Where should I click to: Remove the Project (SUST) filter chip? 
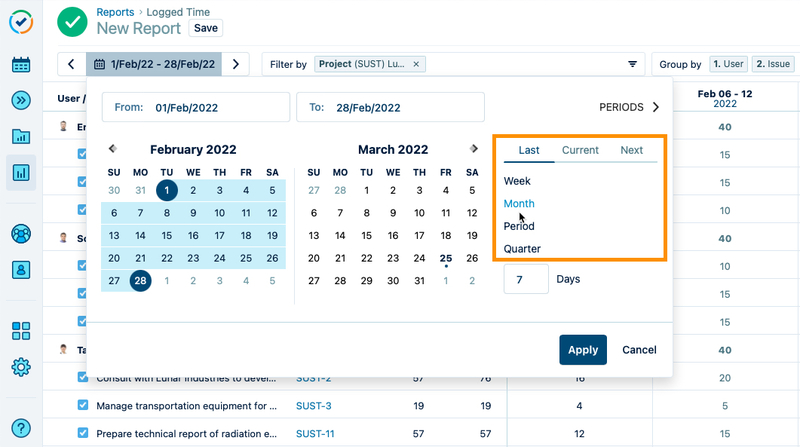click(417, 64)
